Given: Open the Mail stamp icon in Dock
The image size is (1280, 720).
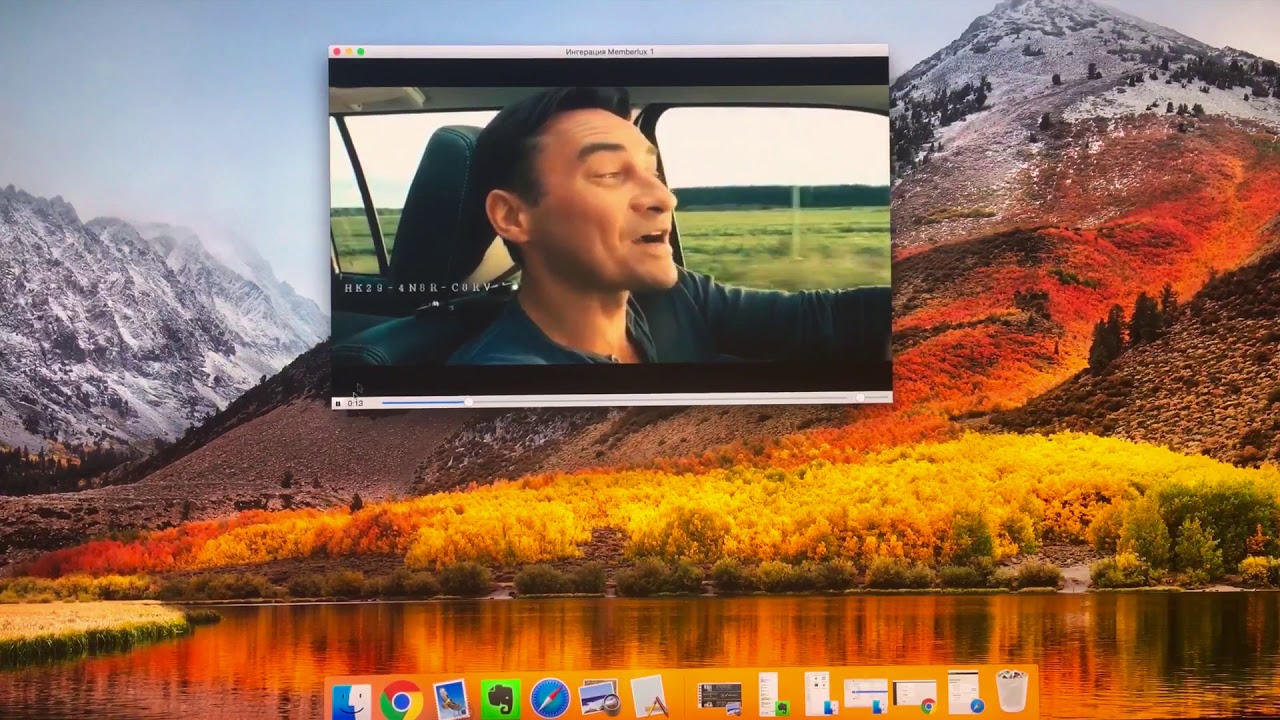Looking at the screenshot, I should click(x=451, y=698).
